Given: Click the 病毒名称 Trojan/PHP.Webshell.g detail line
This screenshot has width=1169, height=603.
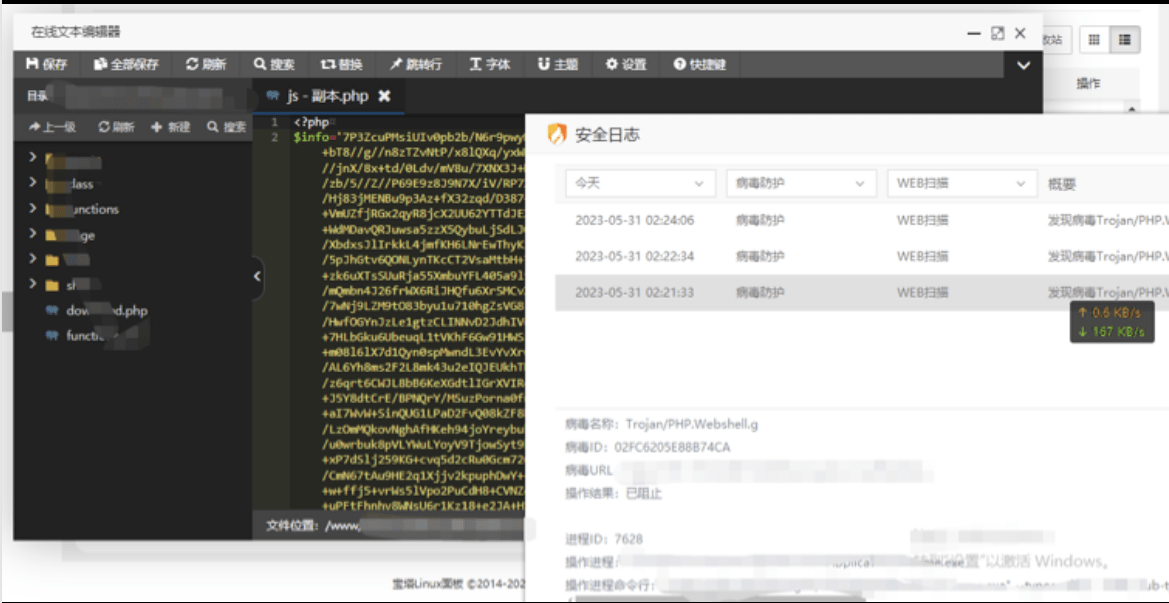Looking at the screenshot, I should (661, 424).
